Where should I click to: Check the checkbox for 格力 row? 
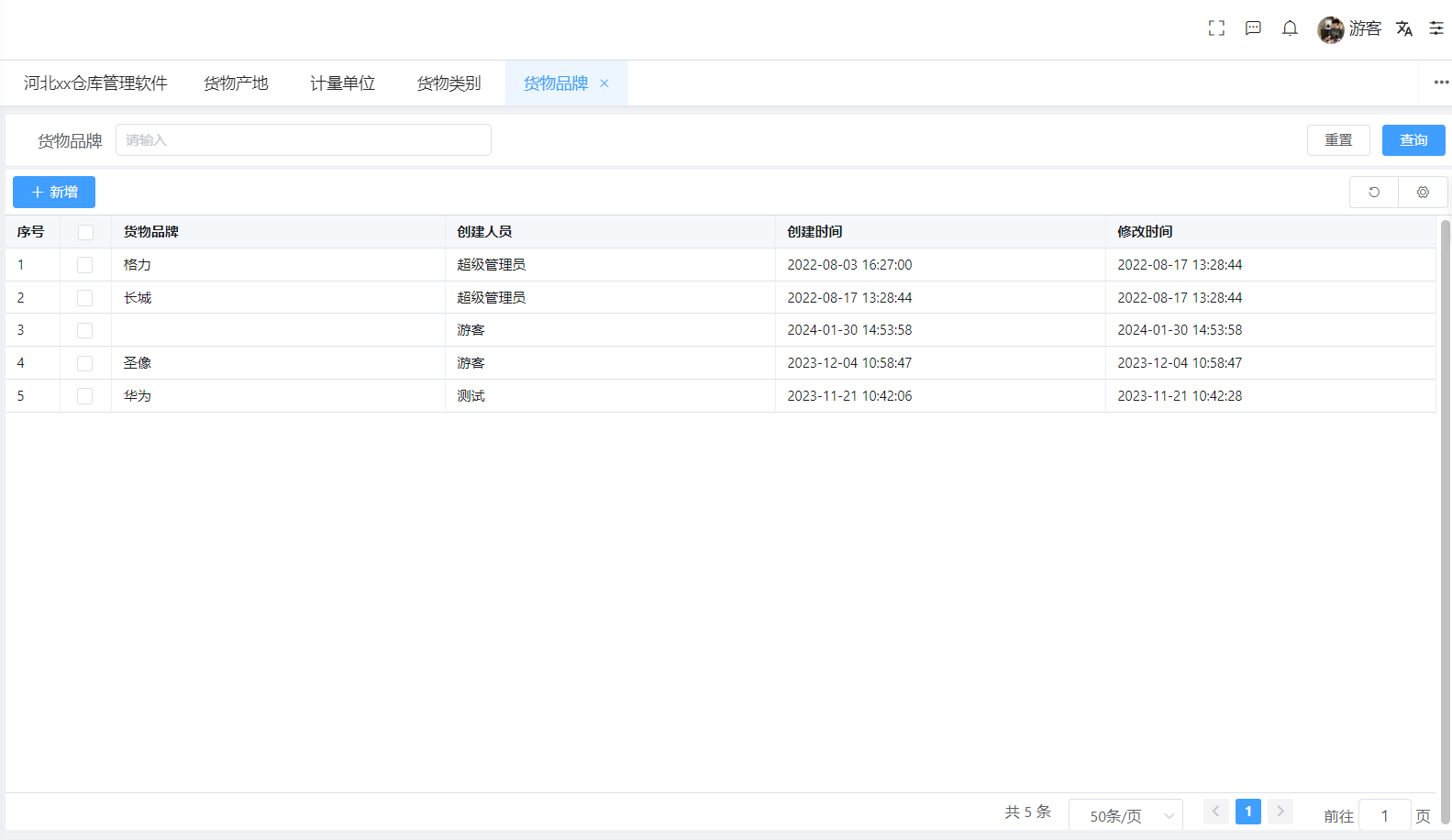click(85, 265)
